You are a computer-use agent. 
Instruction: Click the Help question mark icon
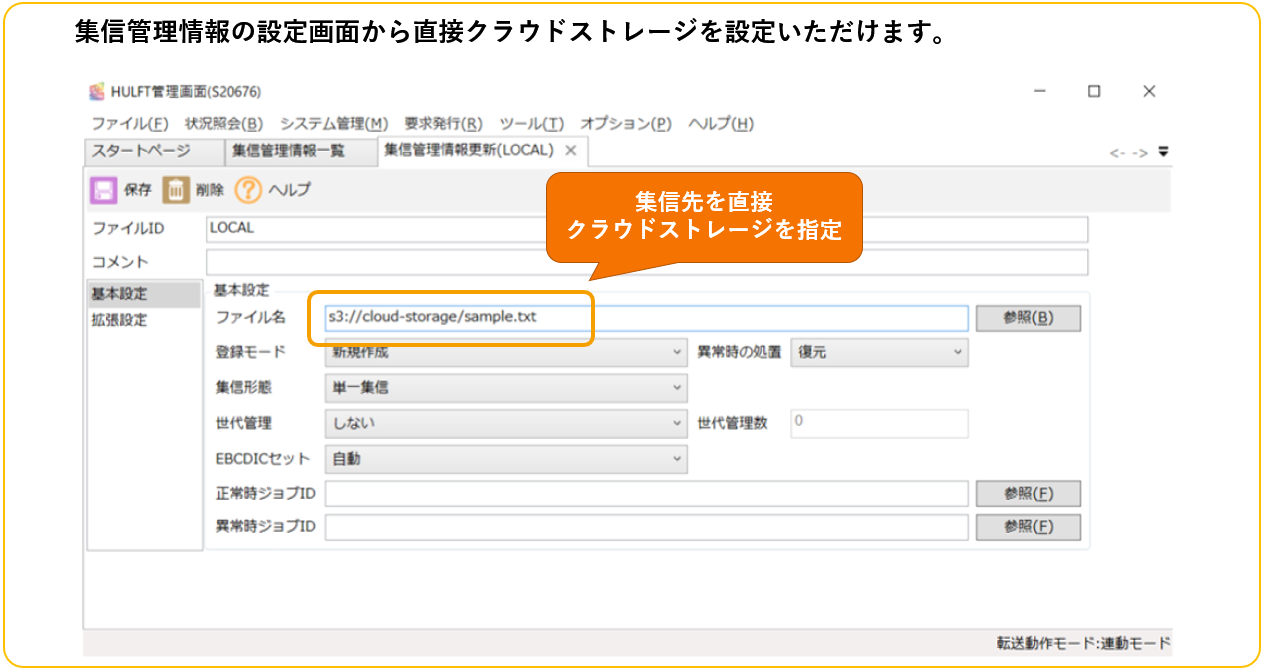click(x=248, y=190)
